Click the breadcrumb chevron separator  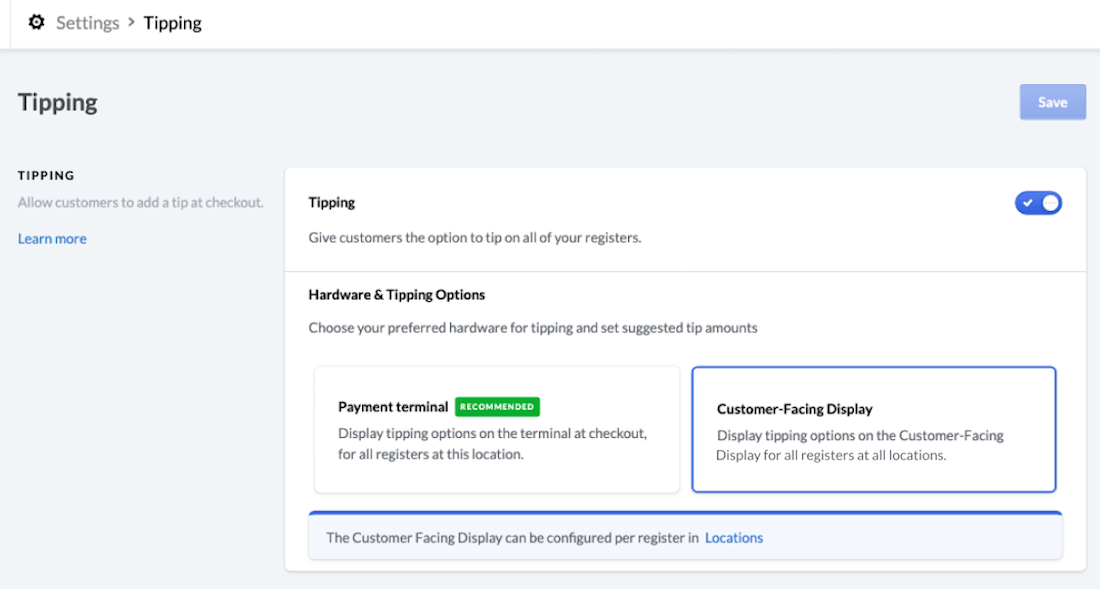pyautogui.click(x=131, y=22)
